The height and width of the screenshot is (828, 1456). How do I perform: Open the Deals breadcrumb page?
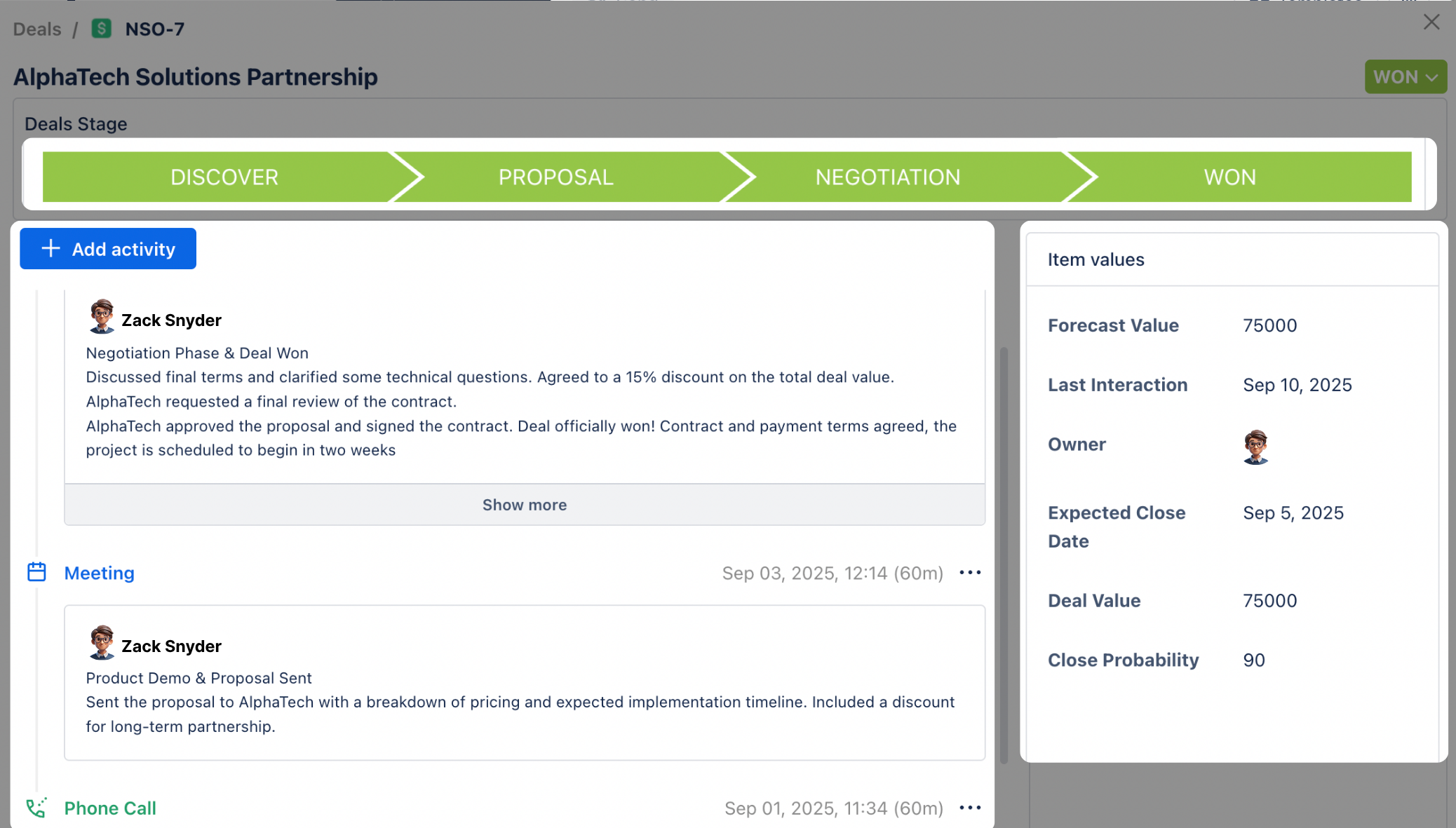point(36,29)
